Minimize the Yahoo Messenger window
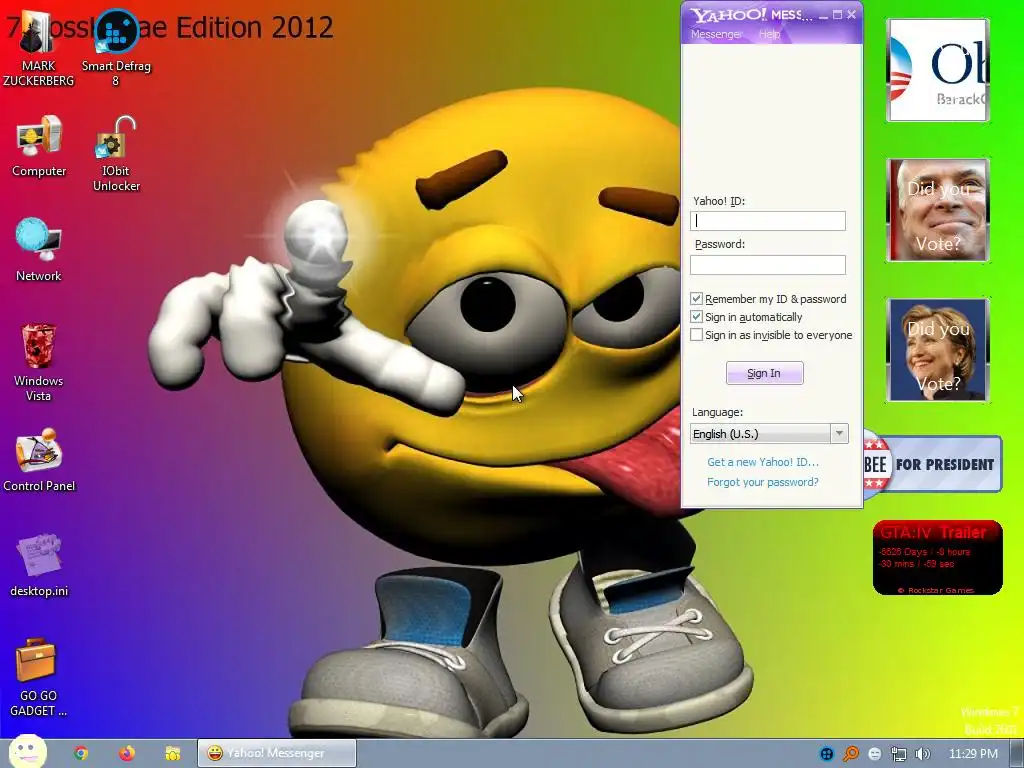 click(x=824, y=15)
